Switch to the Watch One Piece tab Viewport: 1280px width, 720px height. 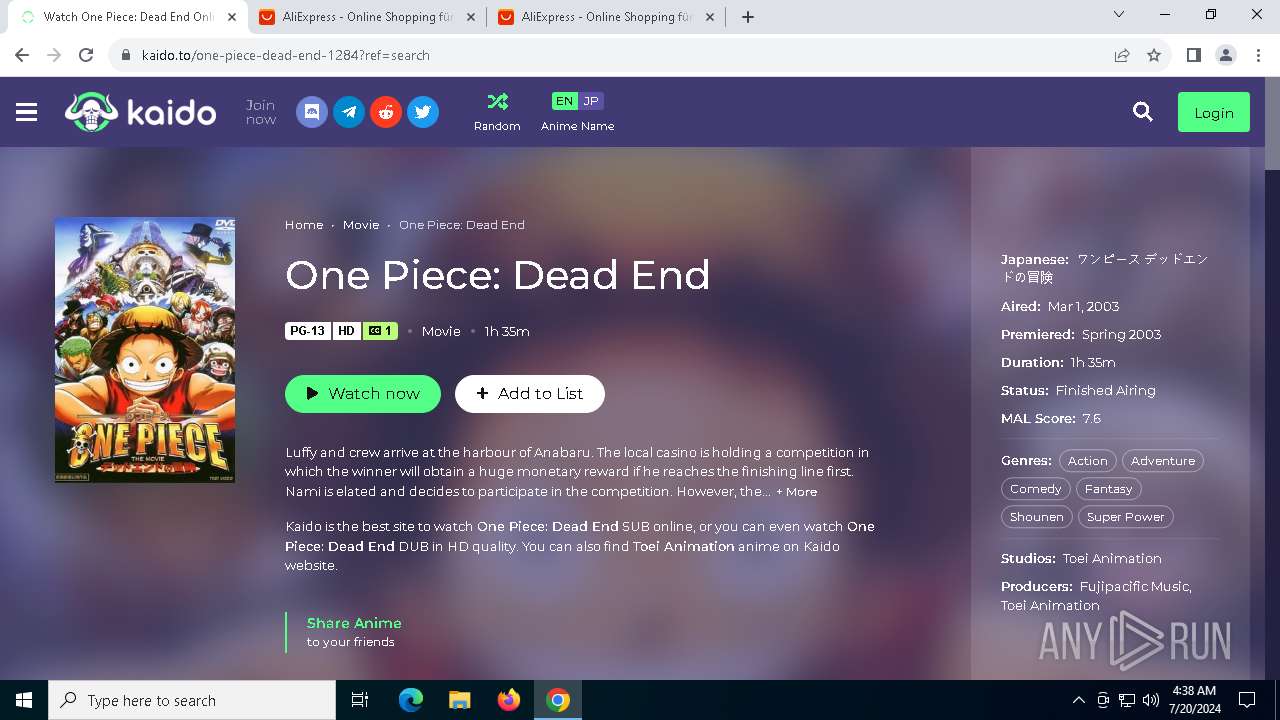[128, 17]
